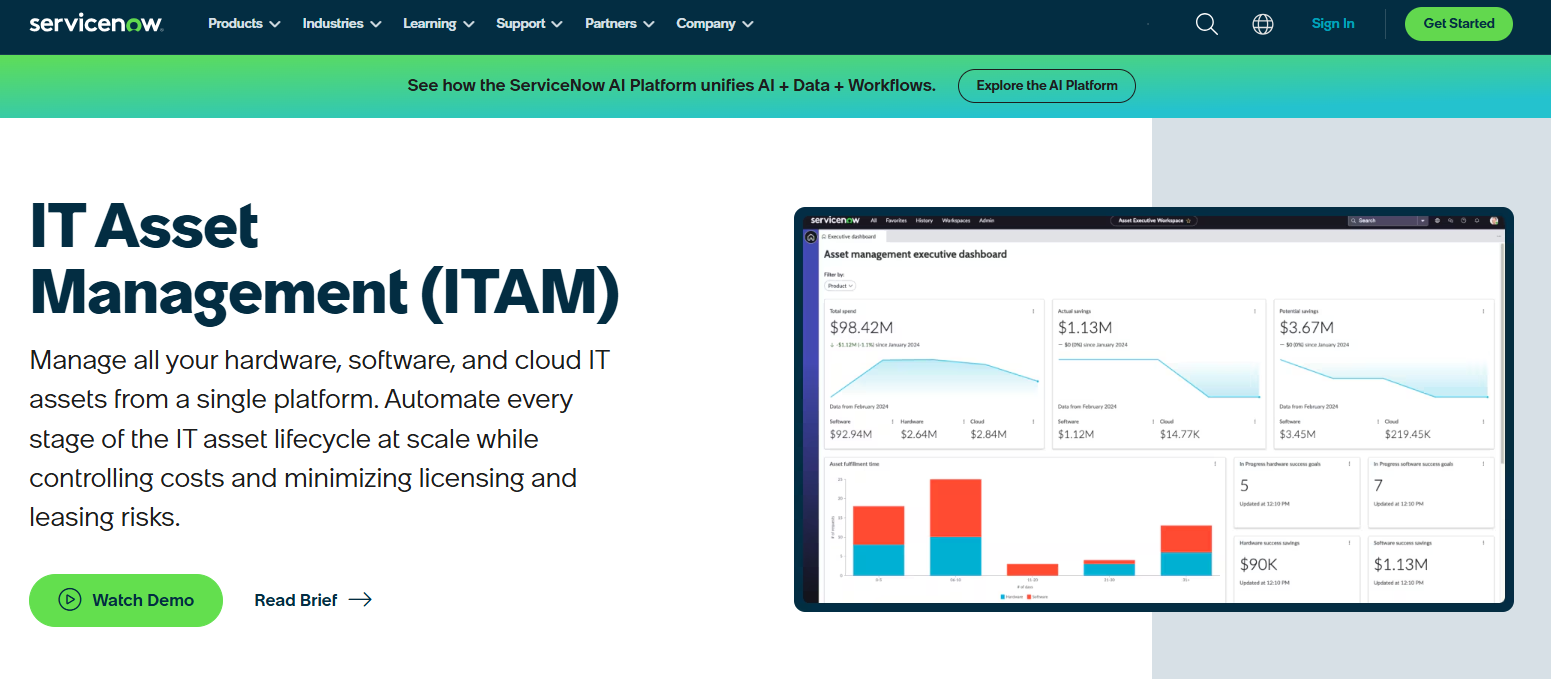Click the Sign In link
Image resolution: width=1551 pixels, height=679 pixels.
click(x=1333, y=24)
